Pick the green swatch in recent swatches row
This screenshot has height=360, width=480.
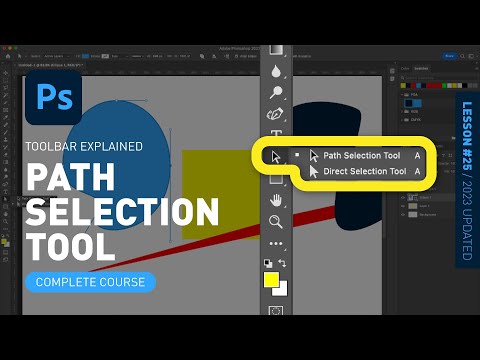coord(444,86)
